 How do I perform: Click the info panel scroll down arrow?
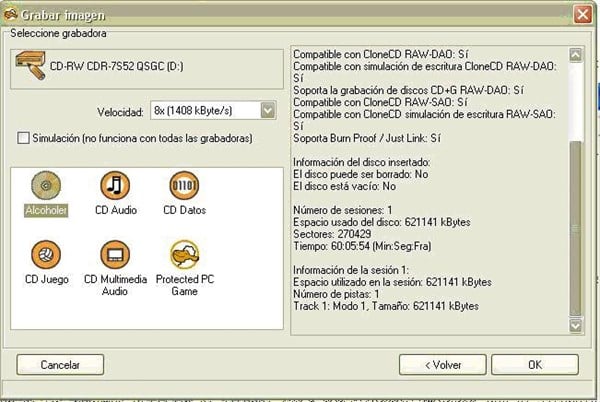tap(576, 326)
